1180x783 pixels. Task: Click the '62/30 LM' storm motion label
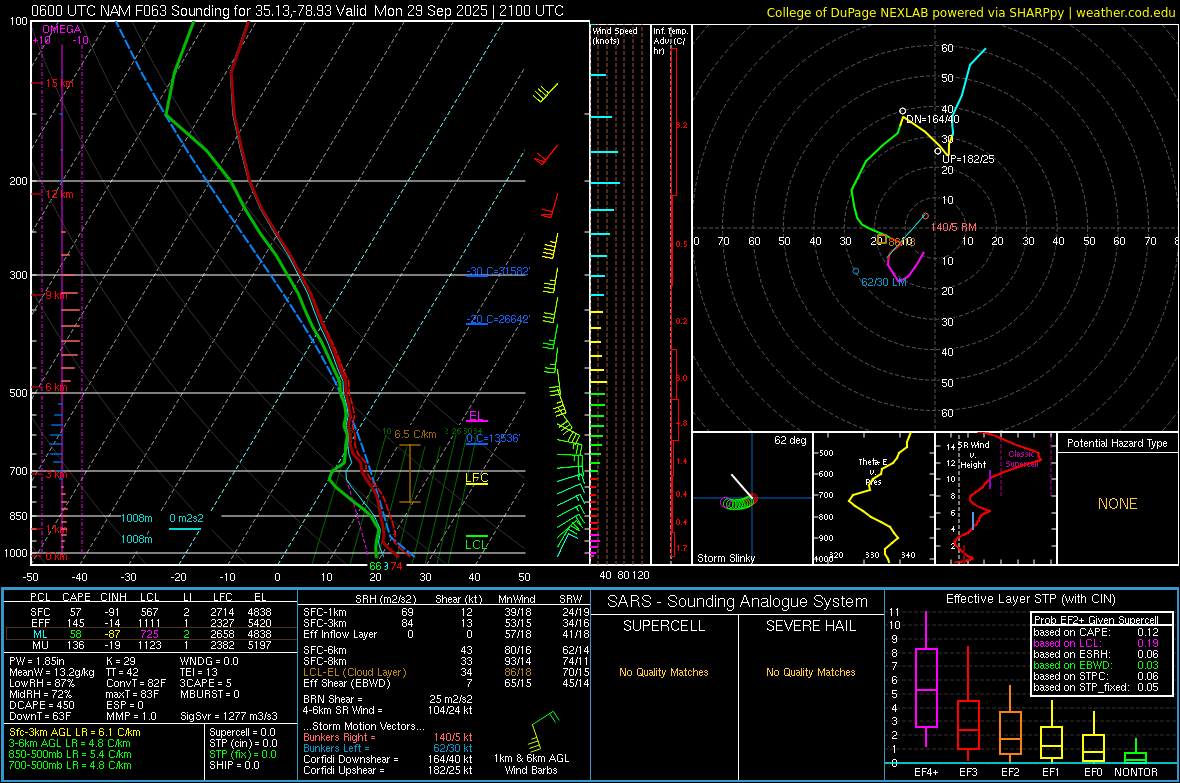(883, 282)
